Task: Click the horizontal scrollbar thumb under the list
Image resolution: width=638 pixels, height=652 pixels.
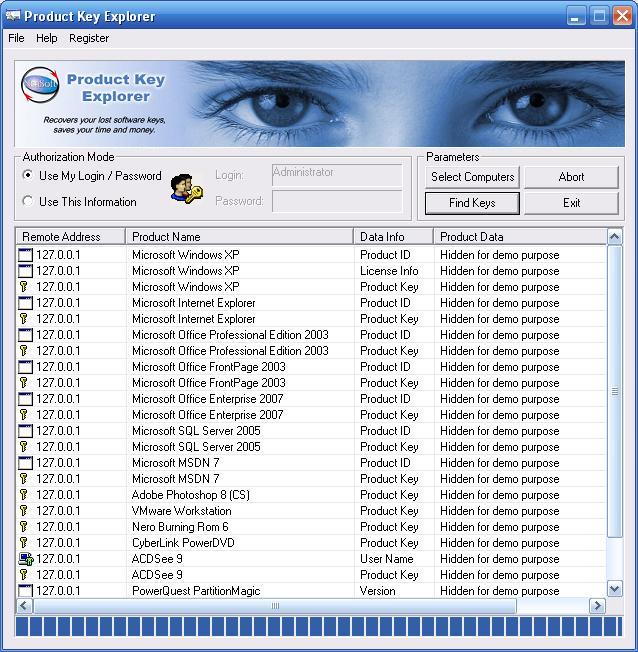Action: tap(276, 606)
